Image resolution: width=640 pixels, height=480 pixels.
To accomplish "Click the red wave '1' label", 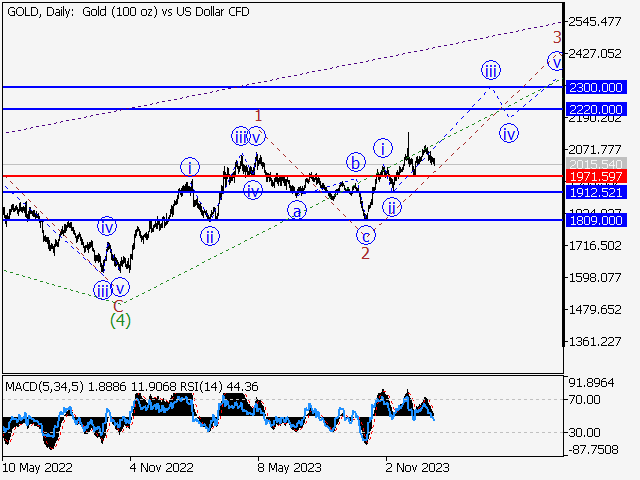I will coord(256,116).
